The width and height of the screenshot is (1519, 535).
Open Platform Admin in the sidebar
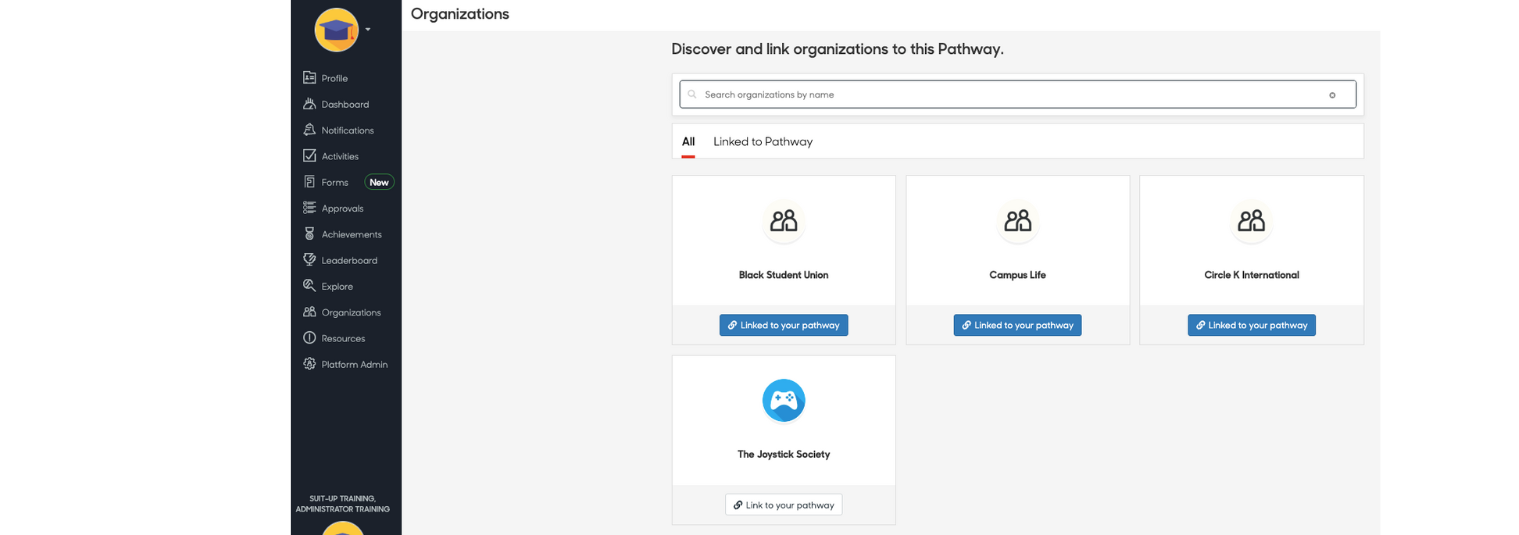click(x=355, y=364)
